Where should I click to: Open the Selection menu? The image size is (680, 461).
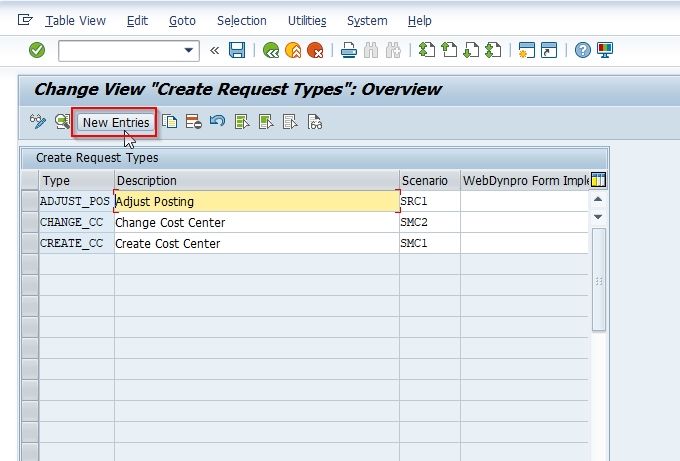(x=242, y=21)
